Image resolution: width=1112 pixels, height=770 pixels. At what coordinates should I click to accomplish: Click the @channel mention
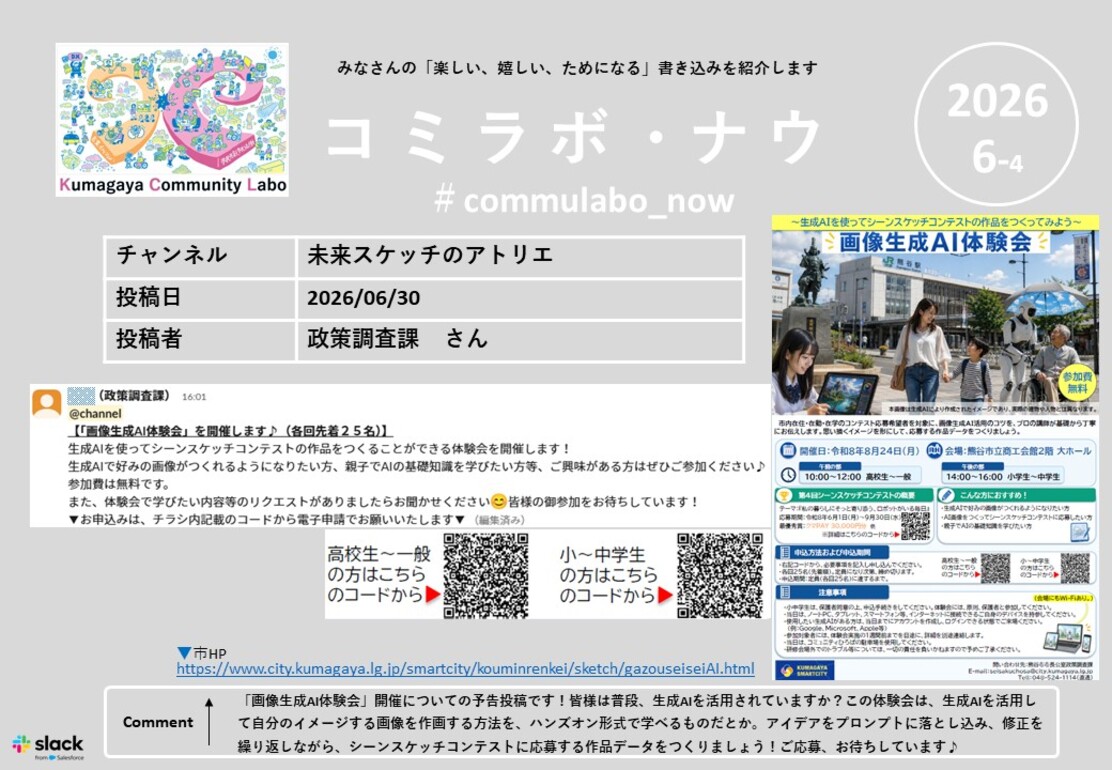(95, 413)
